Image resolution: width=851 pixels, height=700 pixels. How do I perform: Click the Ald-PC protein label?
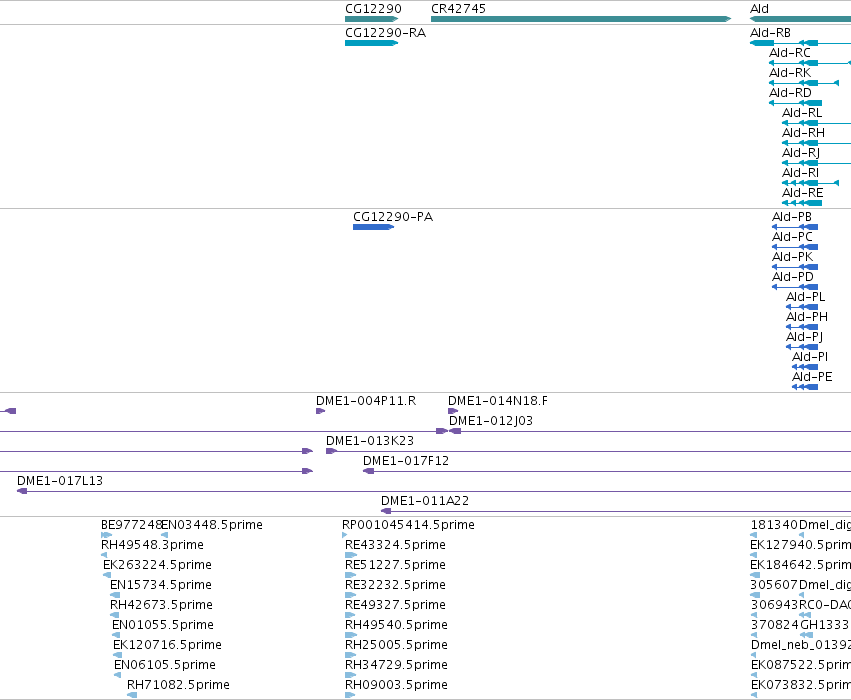(x=792, y=237)
